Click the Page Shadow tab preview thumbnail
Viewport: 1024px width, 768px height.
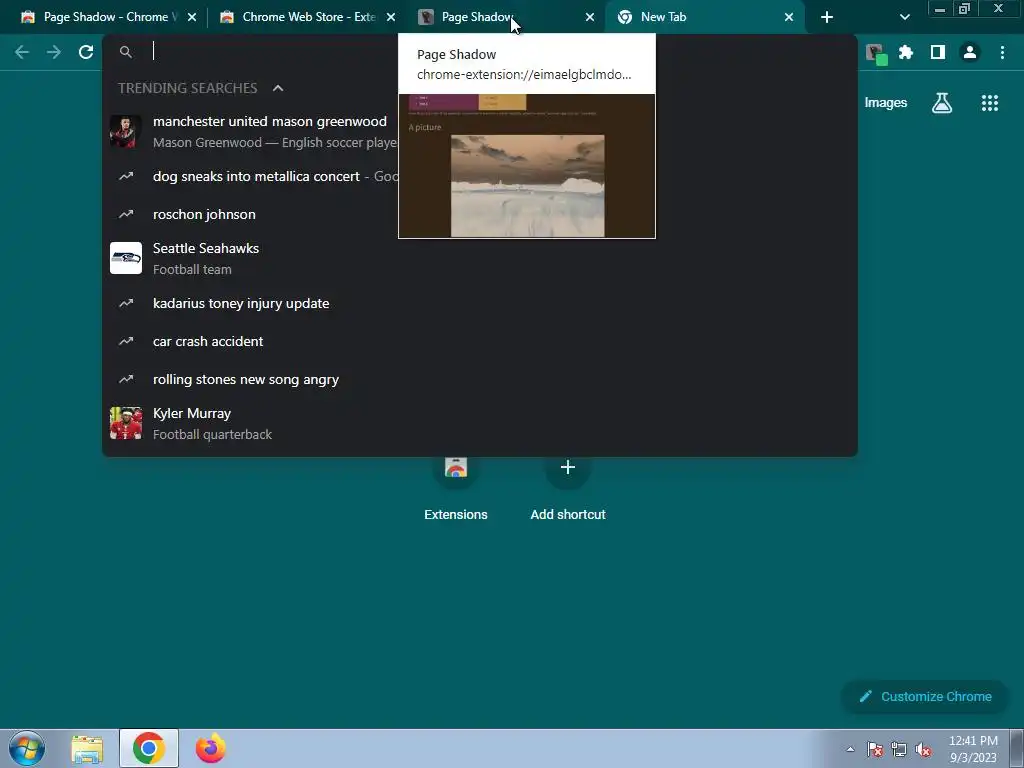527,166
